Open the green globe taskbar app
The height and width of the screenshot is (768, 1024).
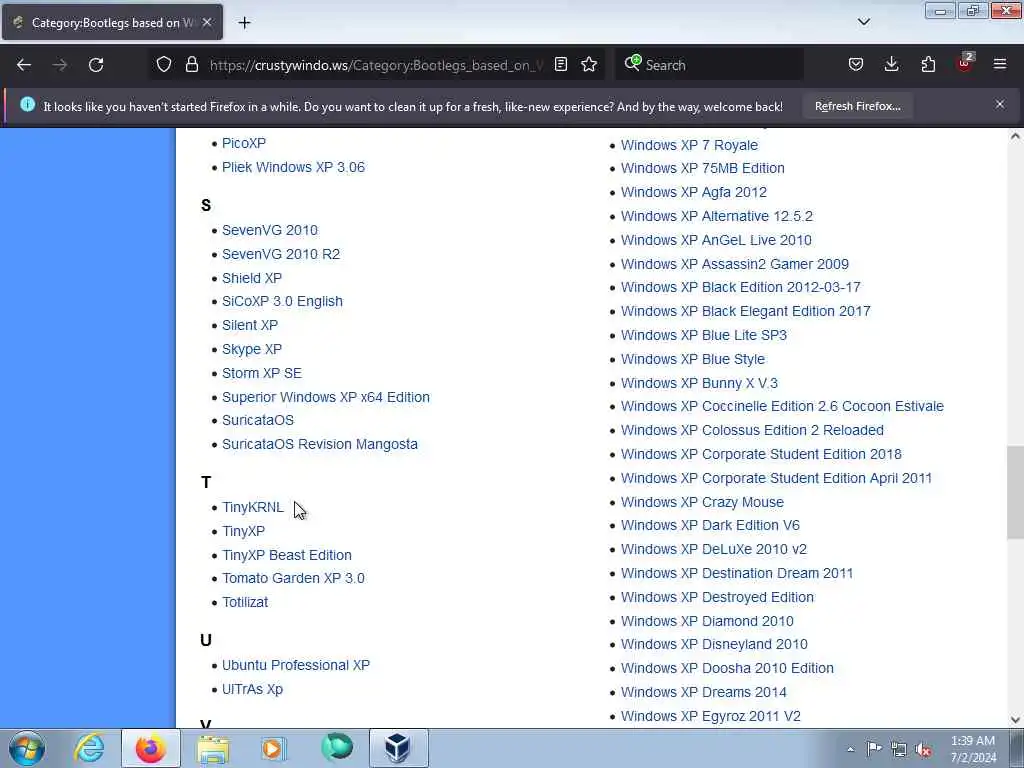(337, 748)
